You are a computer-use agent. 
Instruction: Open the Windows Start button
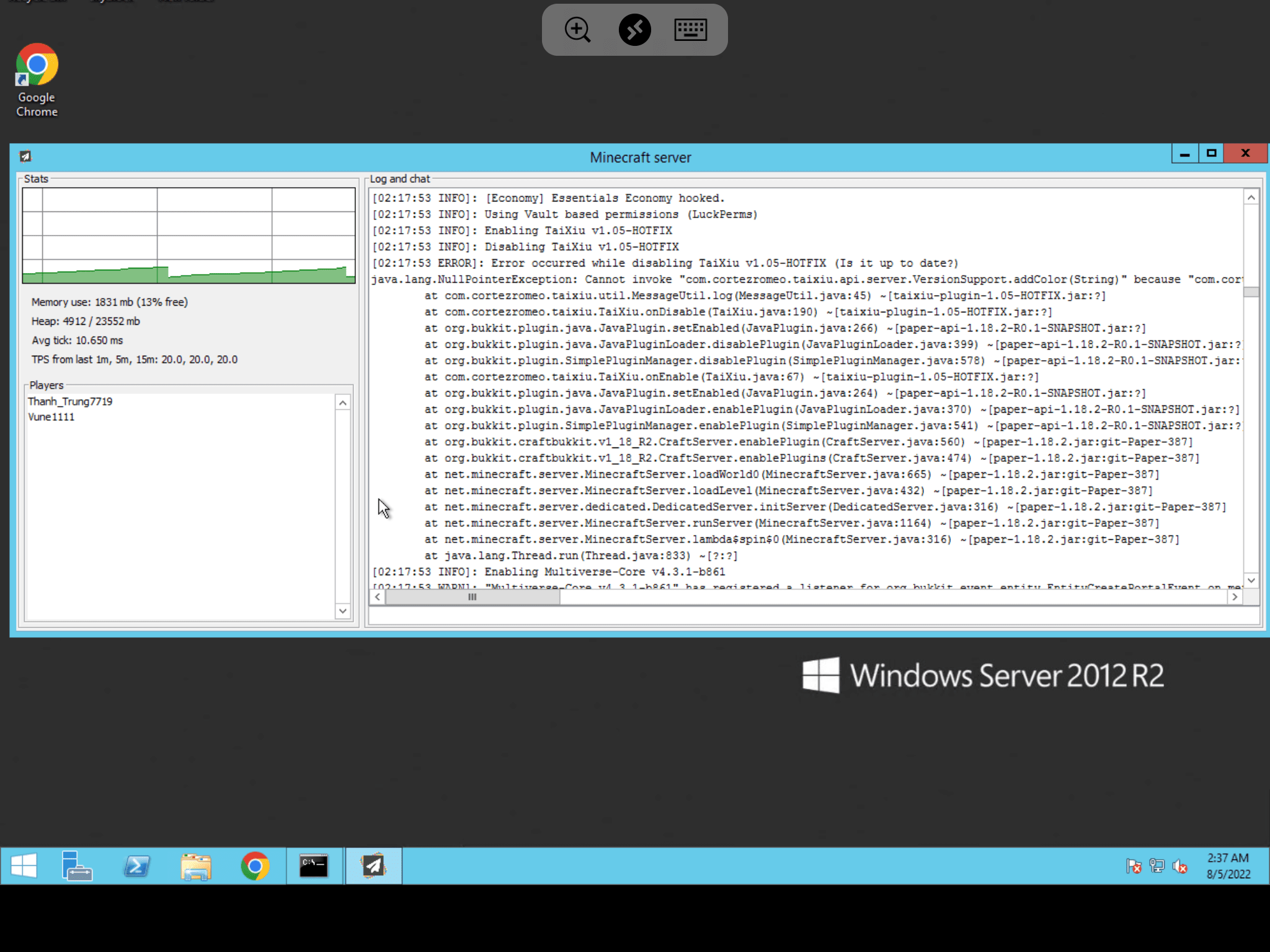(24, 866)
